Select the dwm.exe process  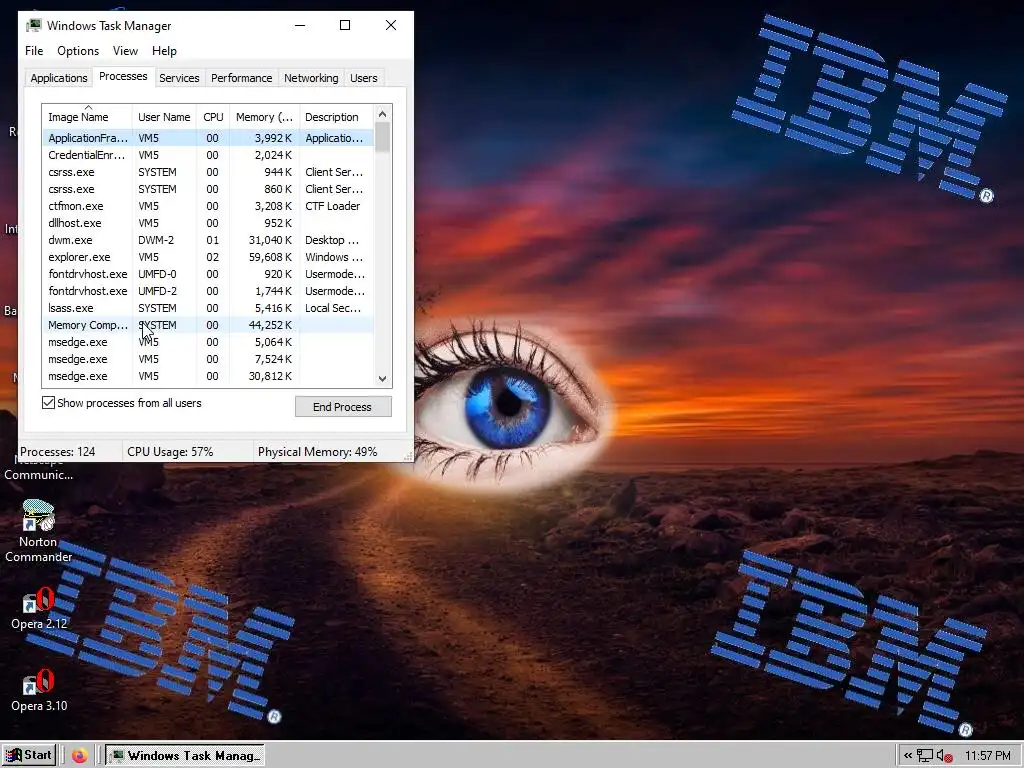[x=208, y=240]
